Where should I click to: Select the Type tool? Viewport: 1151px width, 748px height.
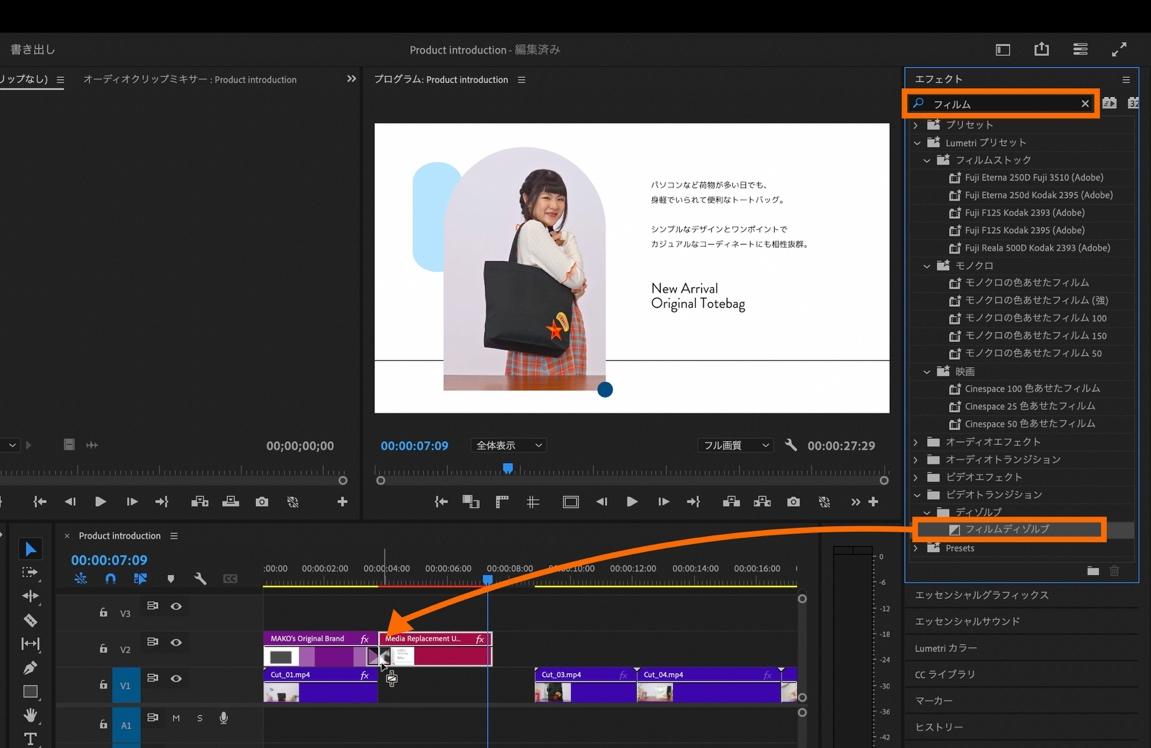tap(30, 739)
